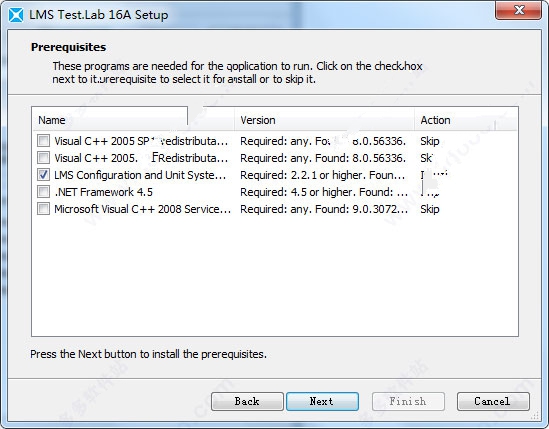This screenshot has height=429, width=549.
Task: Toggle Visual C++ 2005 SP1 Redistributable checkbox
Action: tap(43, 141)
